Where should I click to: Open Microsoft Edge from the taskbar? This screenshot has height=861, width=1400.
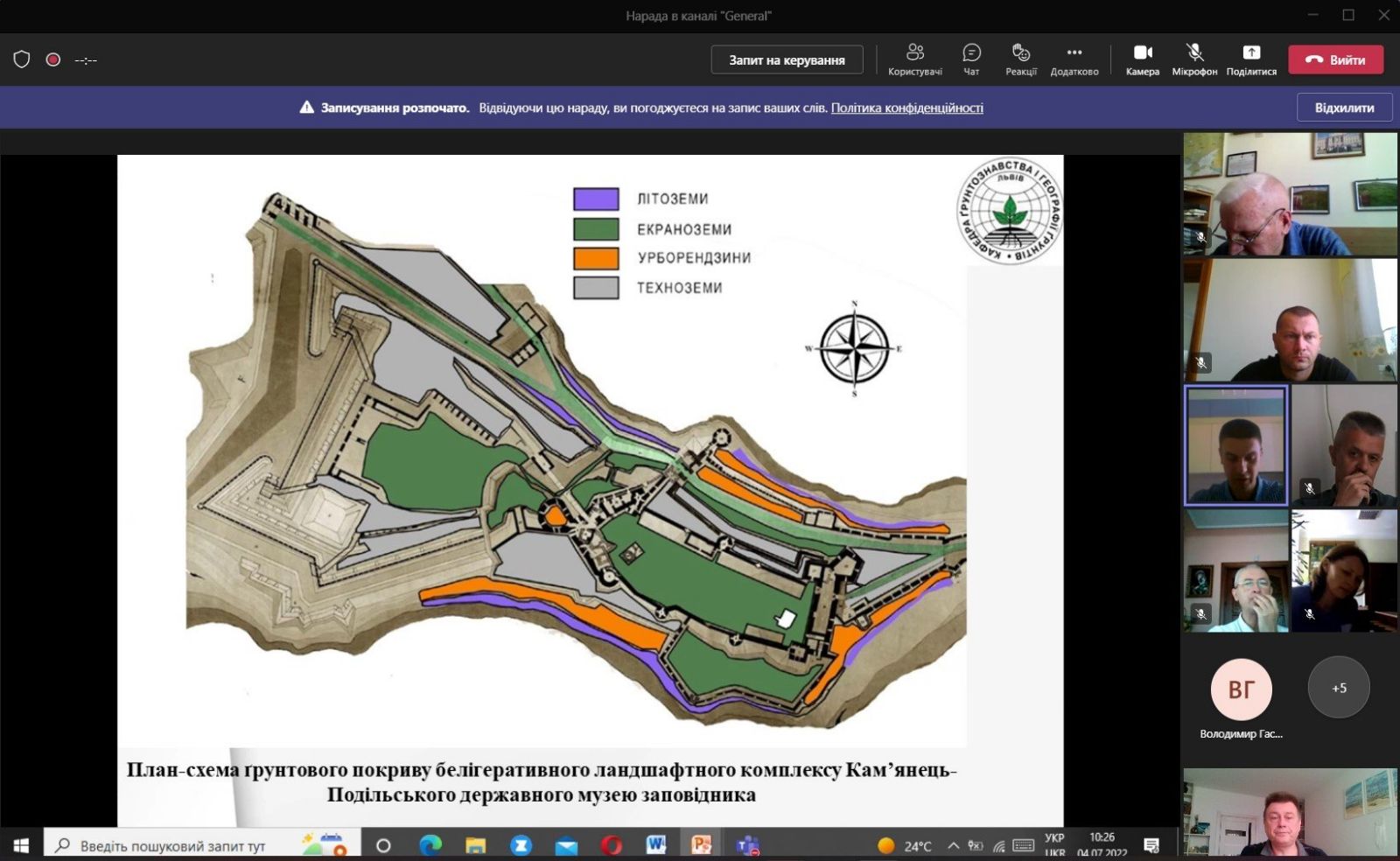click(430, 845)
